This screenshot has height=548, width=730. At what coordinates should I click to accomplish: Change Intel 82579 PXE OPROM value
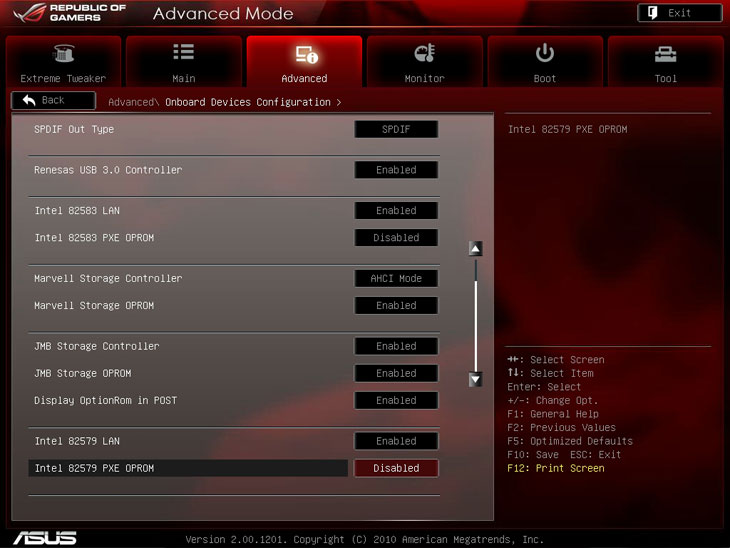[396, 468]
